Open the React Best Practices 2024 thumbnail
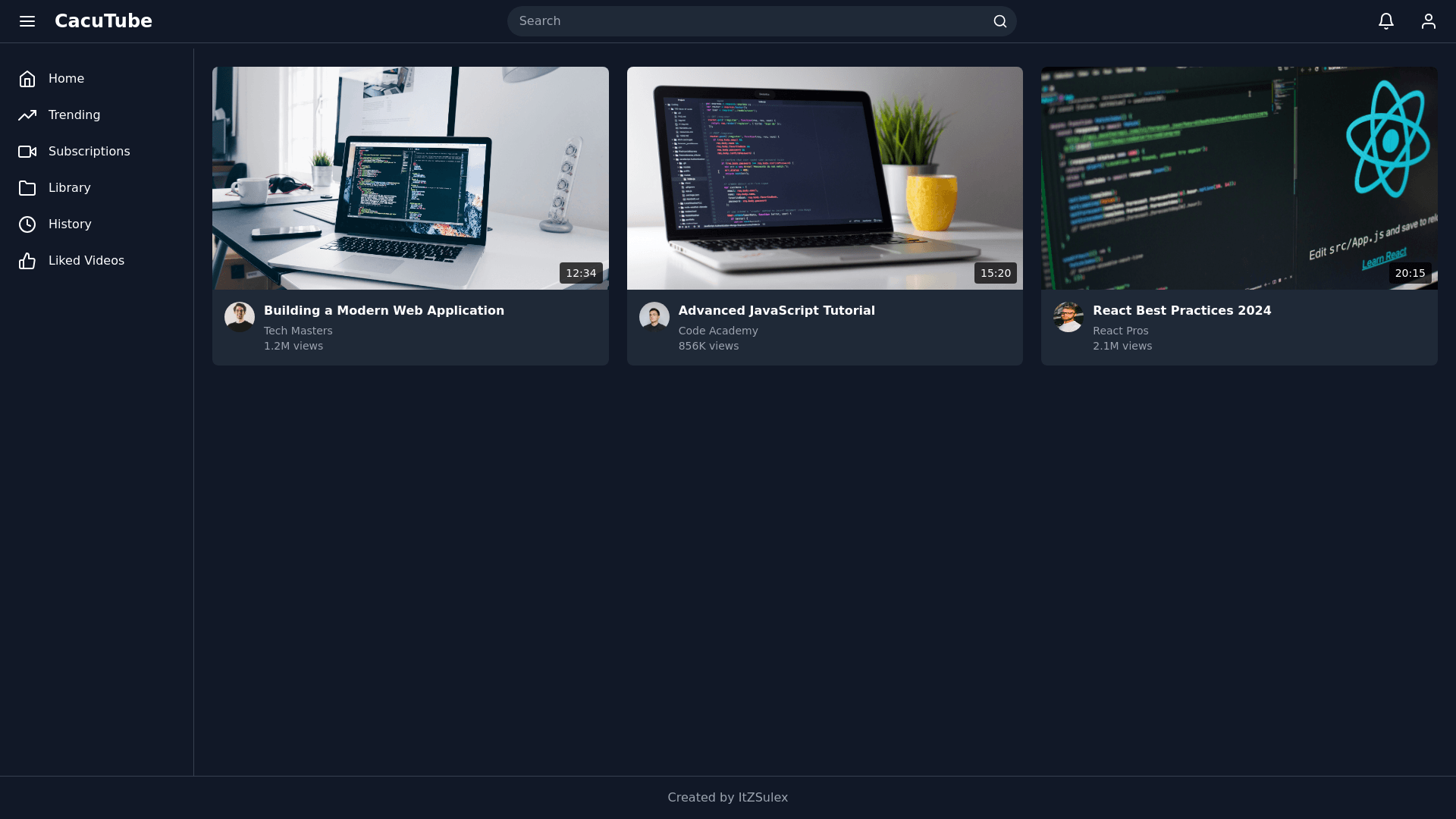This screenshot has width=1456, height=819. (1238, 178)
